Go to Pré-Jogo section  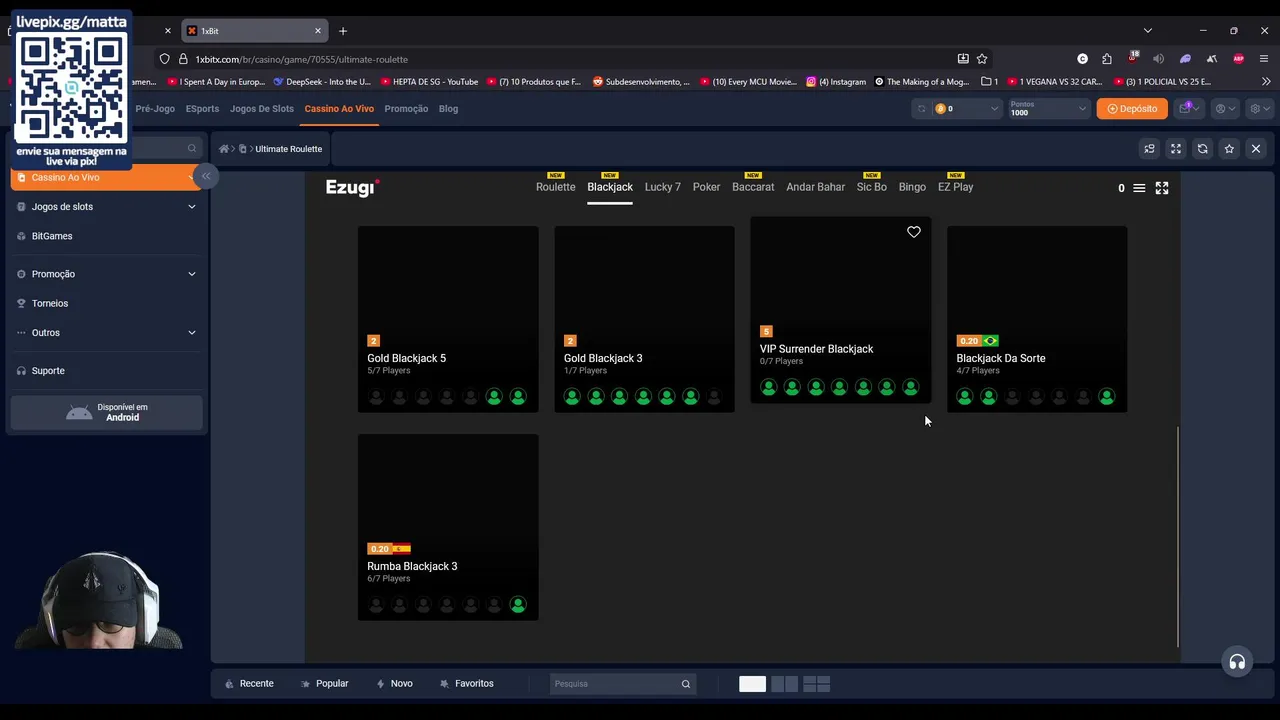point(155,109)
